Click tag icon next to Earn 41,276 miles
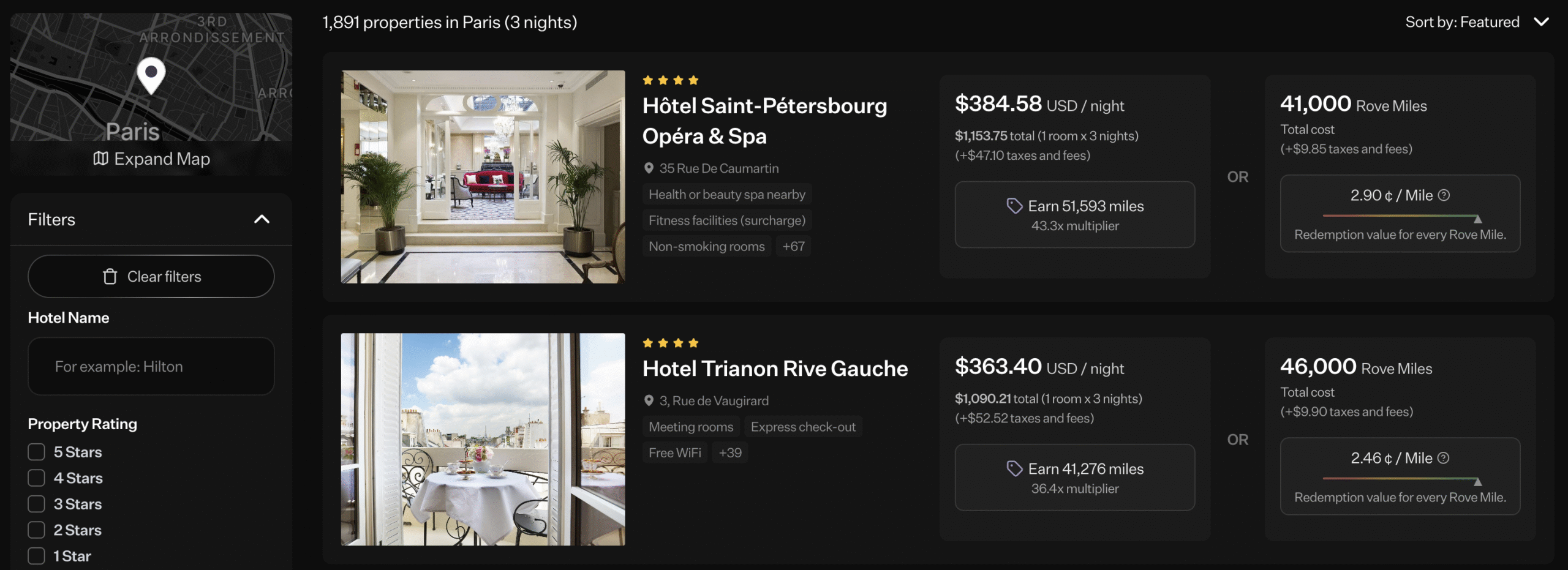 click(x=1014, y=469)
